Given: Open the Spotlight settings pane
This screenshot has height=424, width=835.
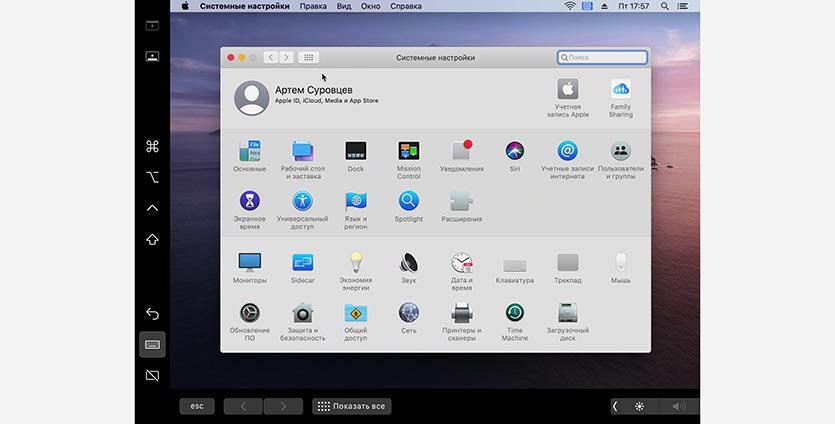Looking at the screenshot, I should click(x=408, y=202).
